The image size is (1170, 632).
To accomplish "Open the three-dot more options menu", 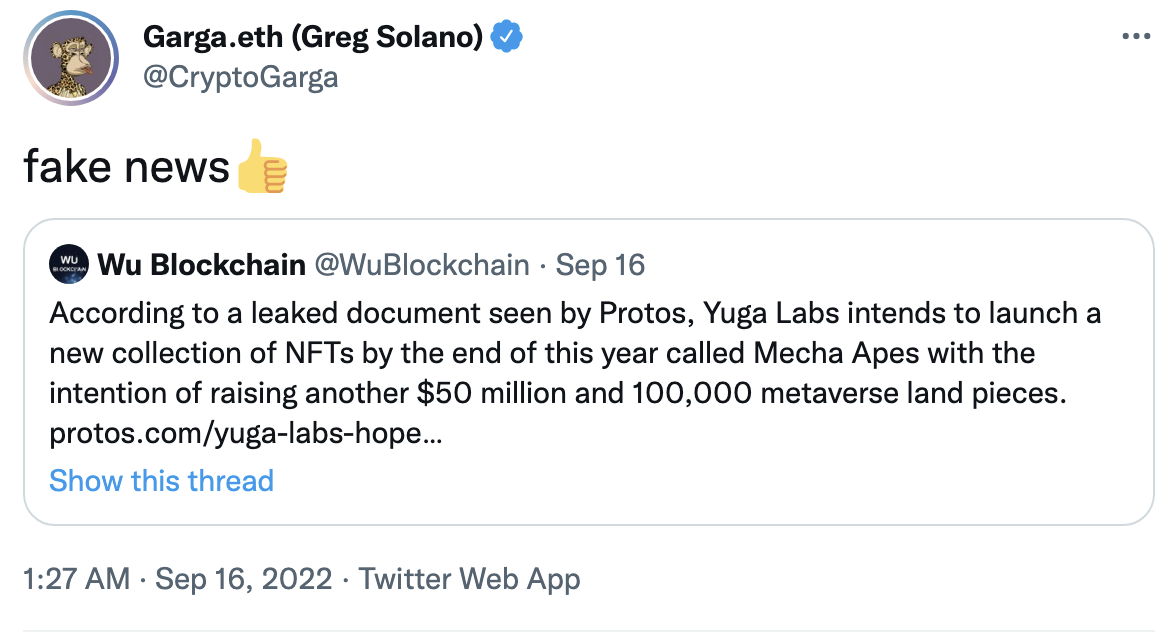I will [x=1137, y=37].
